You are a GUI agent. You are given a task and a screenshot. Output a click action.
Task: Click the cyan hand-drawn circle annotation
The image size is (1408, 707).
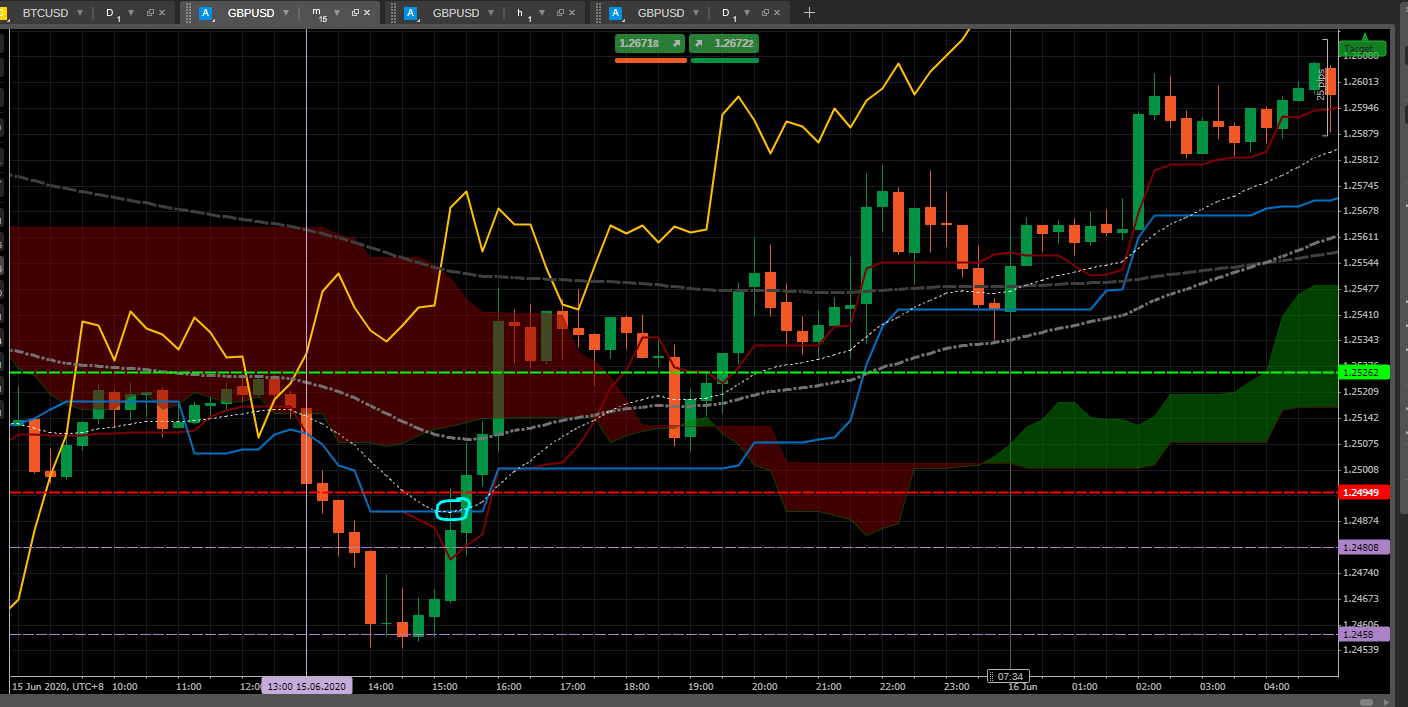coord(453,509)
